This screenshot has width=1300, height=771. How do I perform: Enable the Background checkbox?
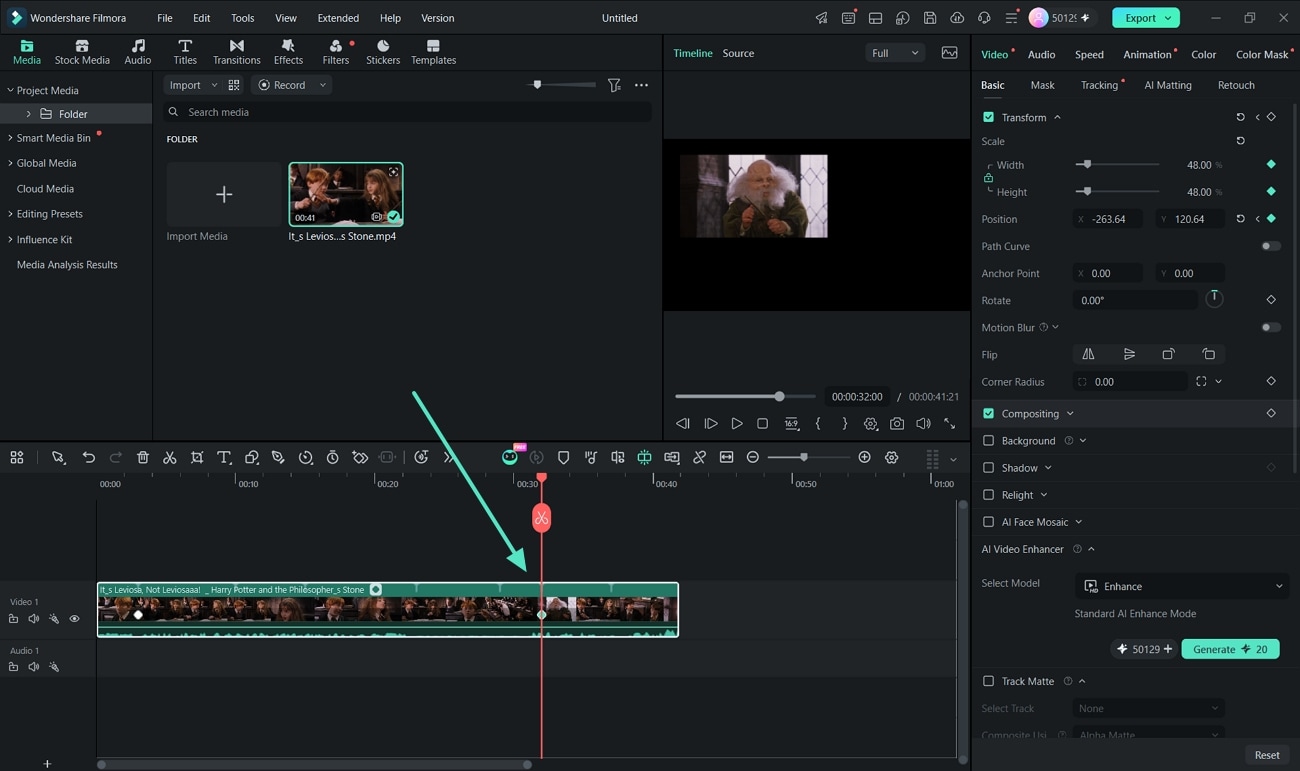(988, 440)
